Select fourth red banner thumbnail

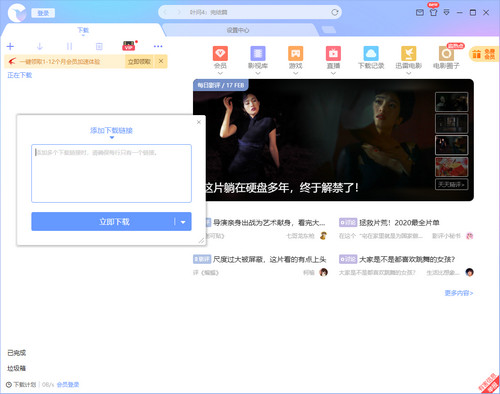(452, 167)
